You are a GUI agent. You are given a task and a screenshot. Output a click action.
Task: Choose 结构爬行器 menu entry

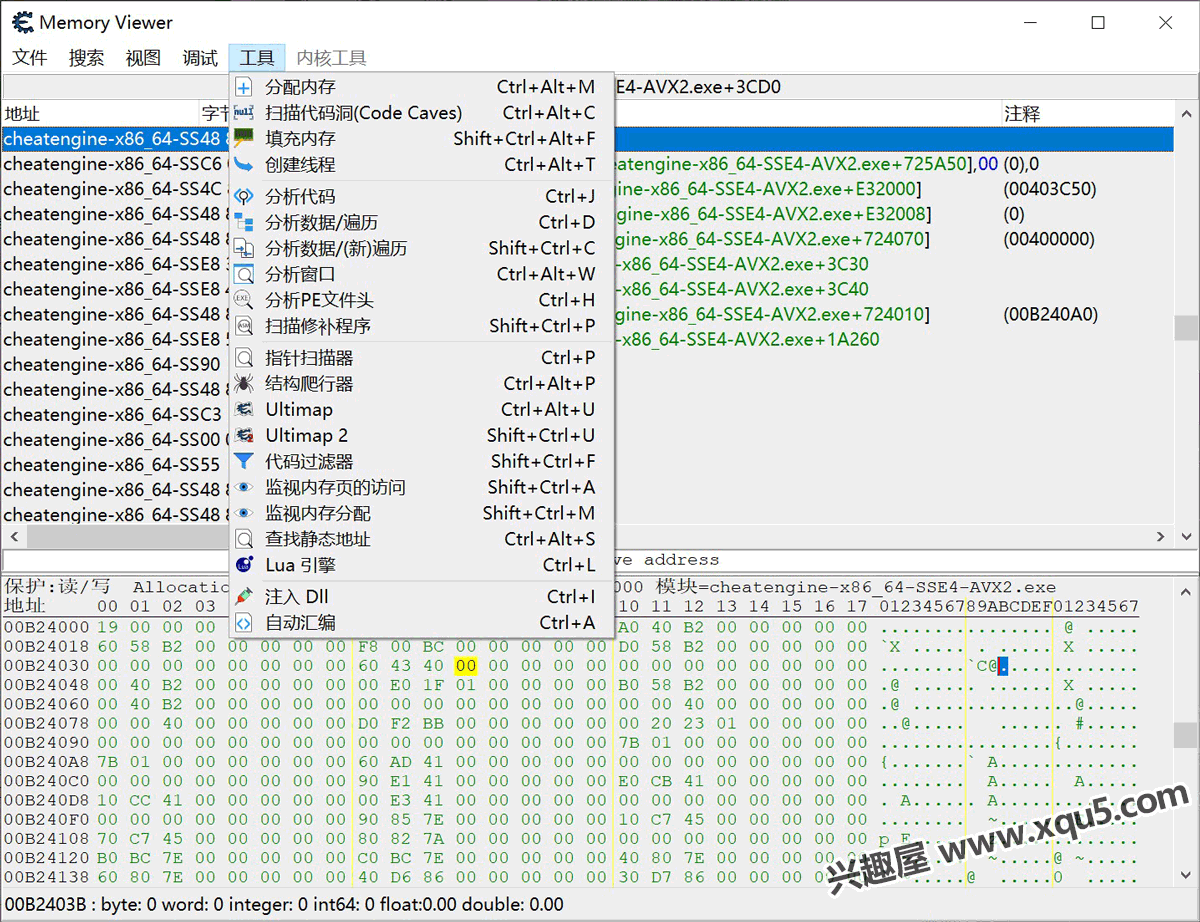click(421, 384)
